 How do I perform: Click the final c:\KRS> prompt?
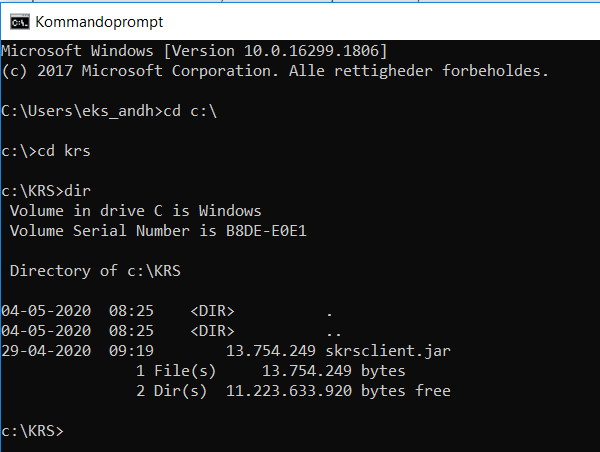[x=32, y=431]
